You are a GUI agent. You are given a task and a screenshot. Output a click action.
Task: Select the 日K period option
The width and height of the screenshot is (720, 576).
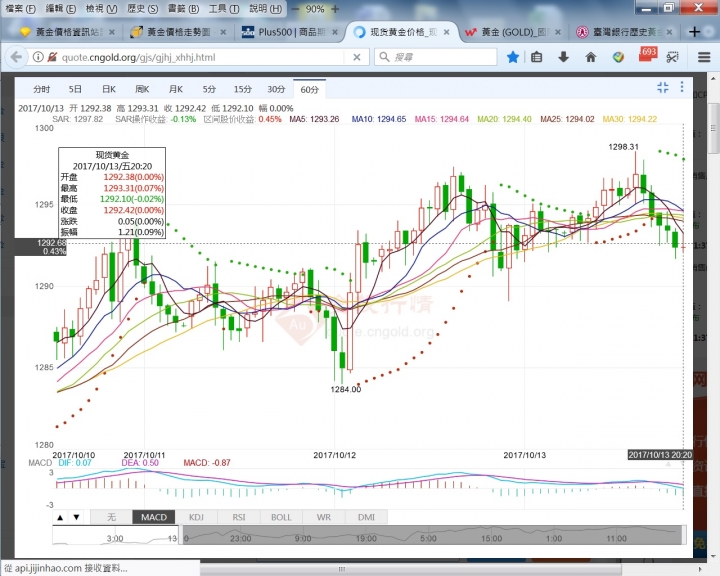[x=108, y=89]
